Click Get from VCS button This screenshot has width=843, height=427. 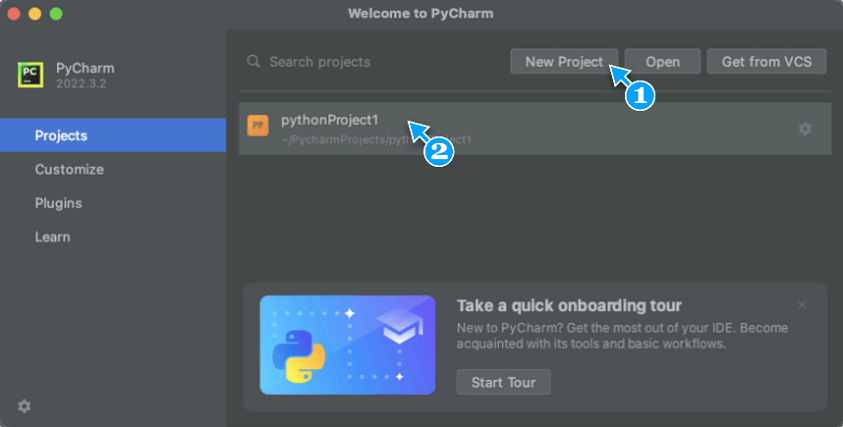766,62
